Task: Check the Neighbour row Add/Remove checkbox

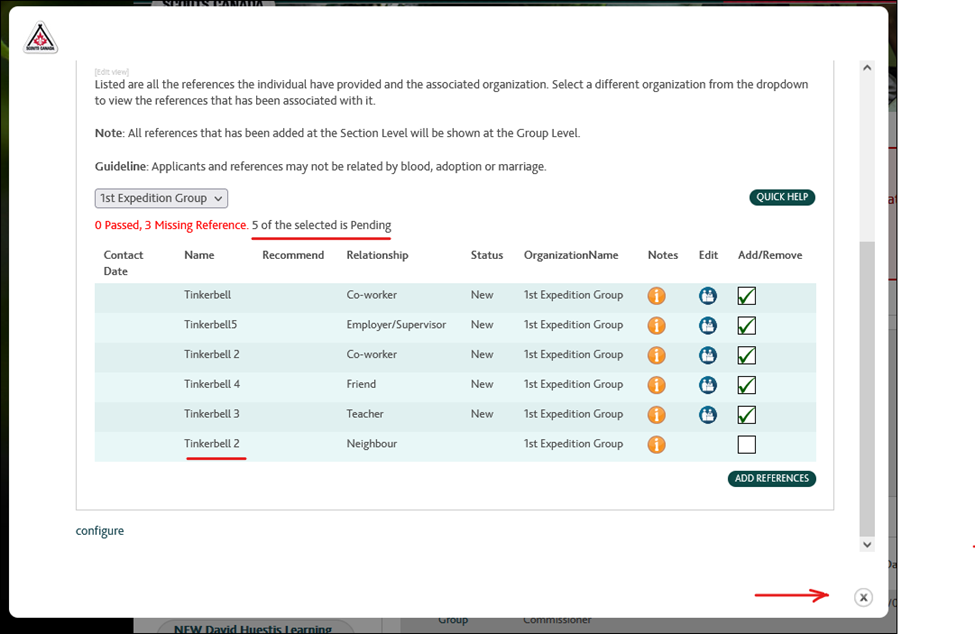Action: [746, 445]
